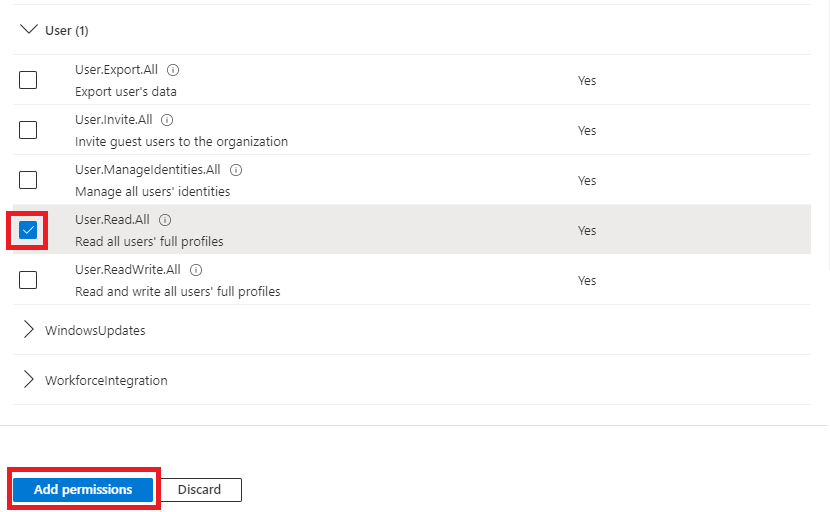
Task: Tick the User.ManageIdentities.All checkbox
Action: 28,180
